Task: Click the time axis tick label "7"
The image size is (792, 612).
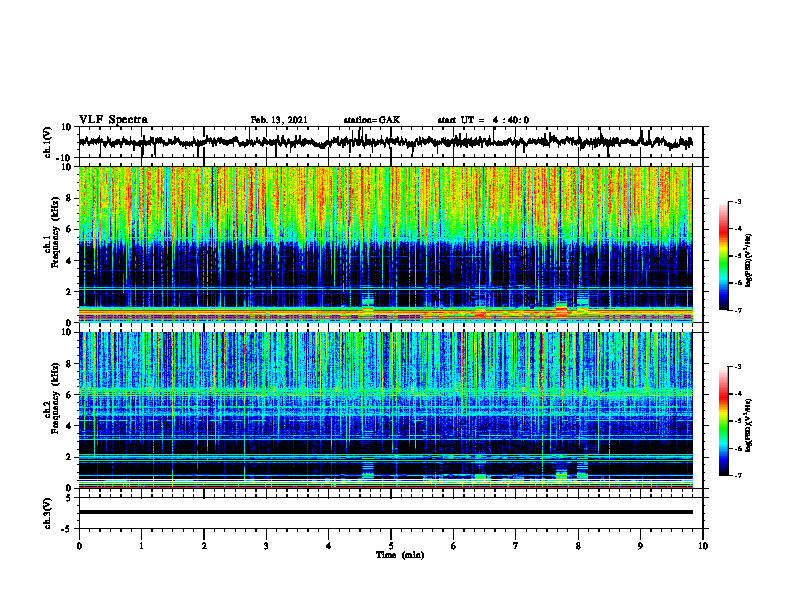Action: coord(516,546)
